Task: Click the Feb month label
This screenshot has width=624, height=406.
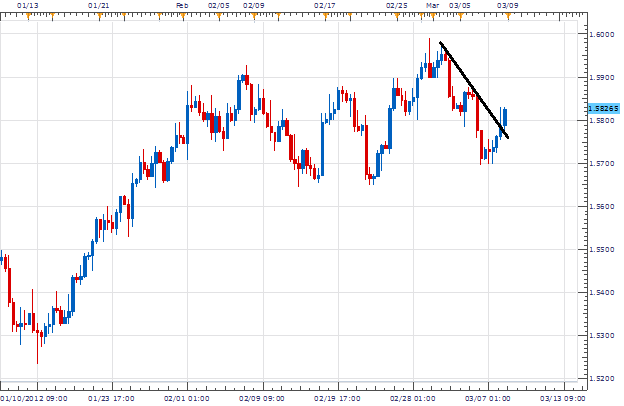Action: (x=182, y=6)
